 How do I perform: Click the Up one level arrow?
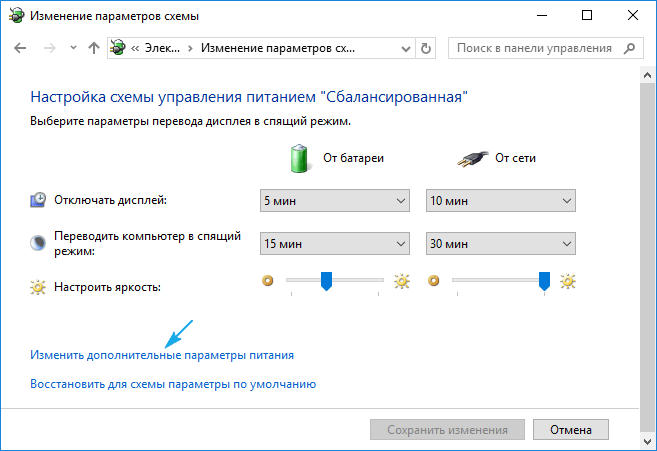[93, 48]
